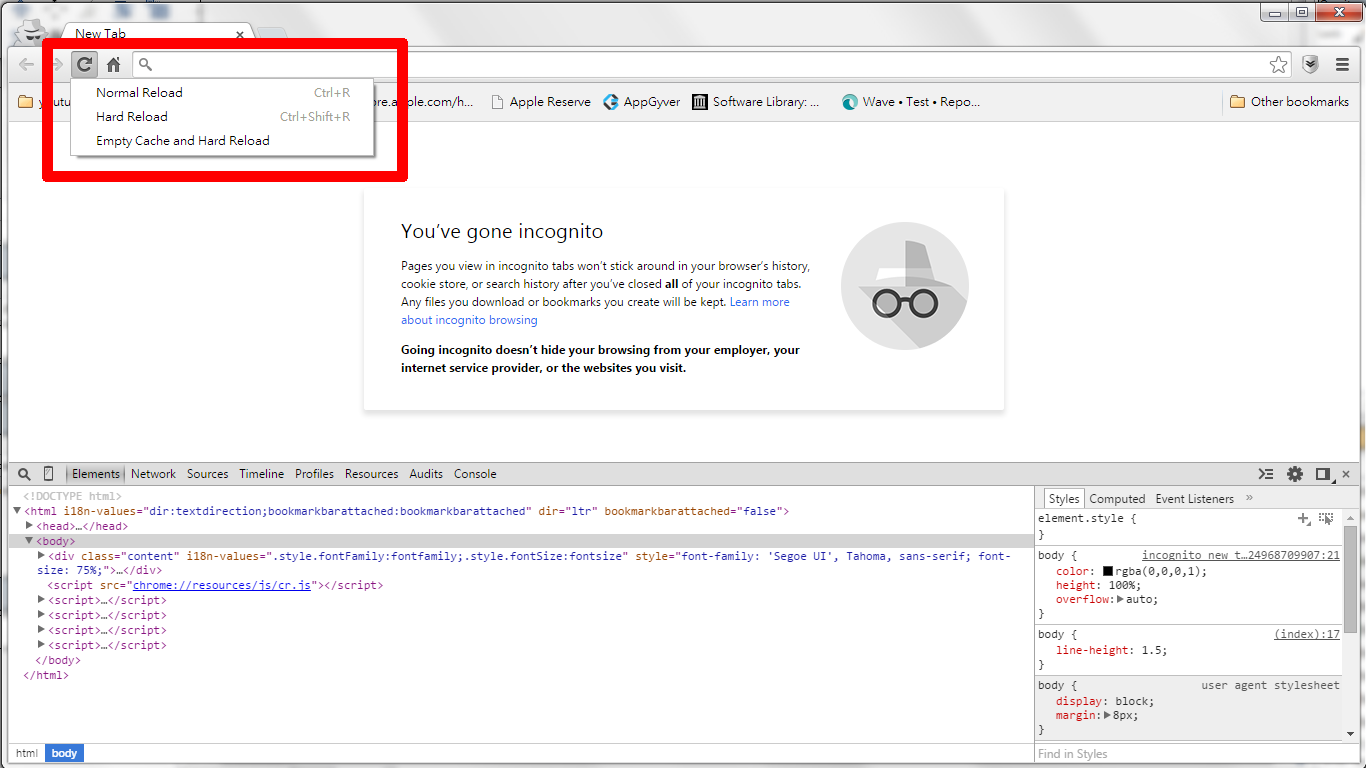The width and height of the screenshot is (1366, 768).
Task: Open the Wave Test Report bookmark
Action: point(911,102)
